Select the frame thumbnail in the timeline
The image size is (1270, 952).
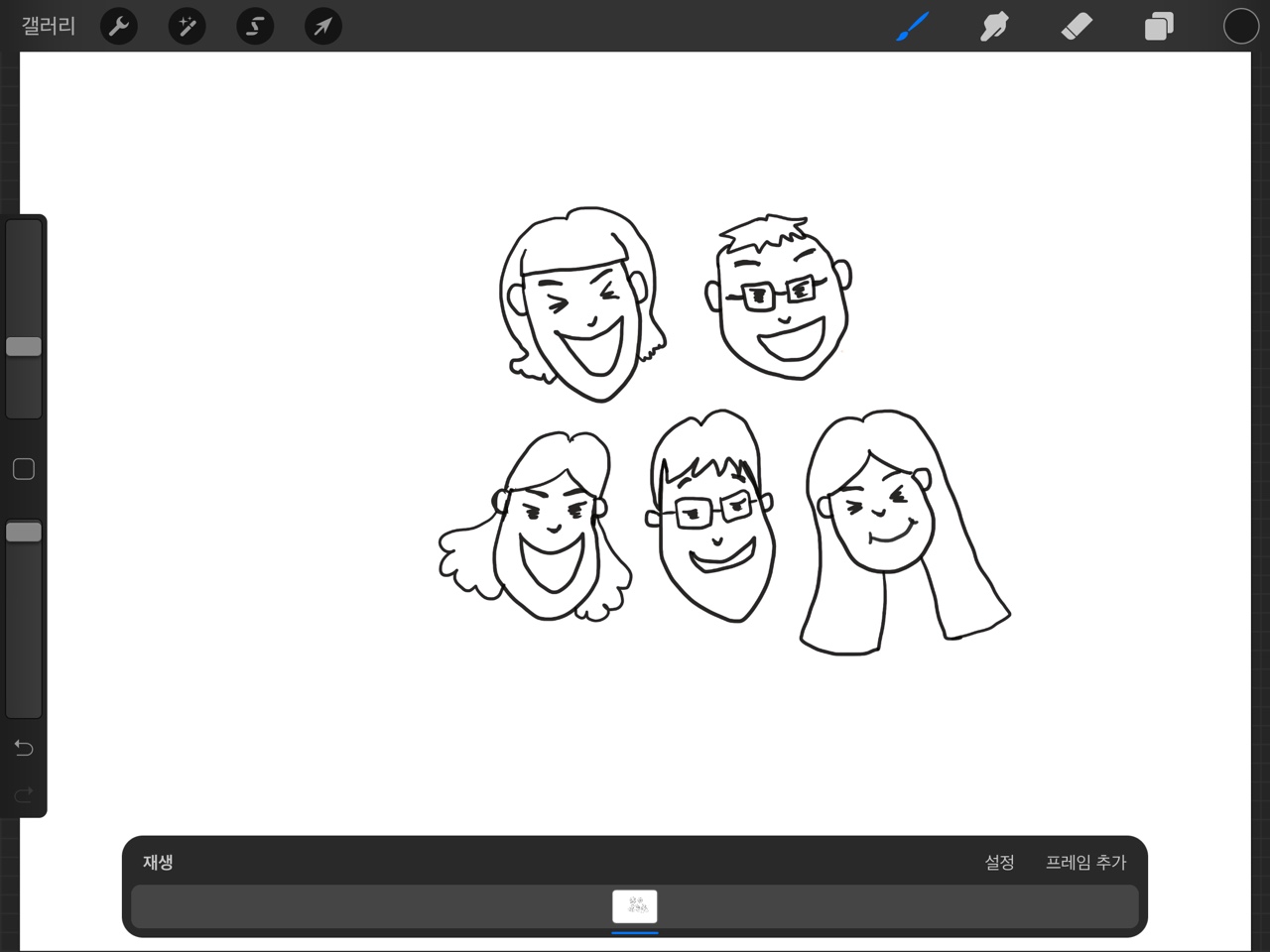click(635, 906)
